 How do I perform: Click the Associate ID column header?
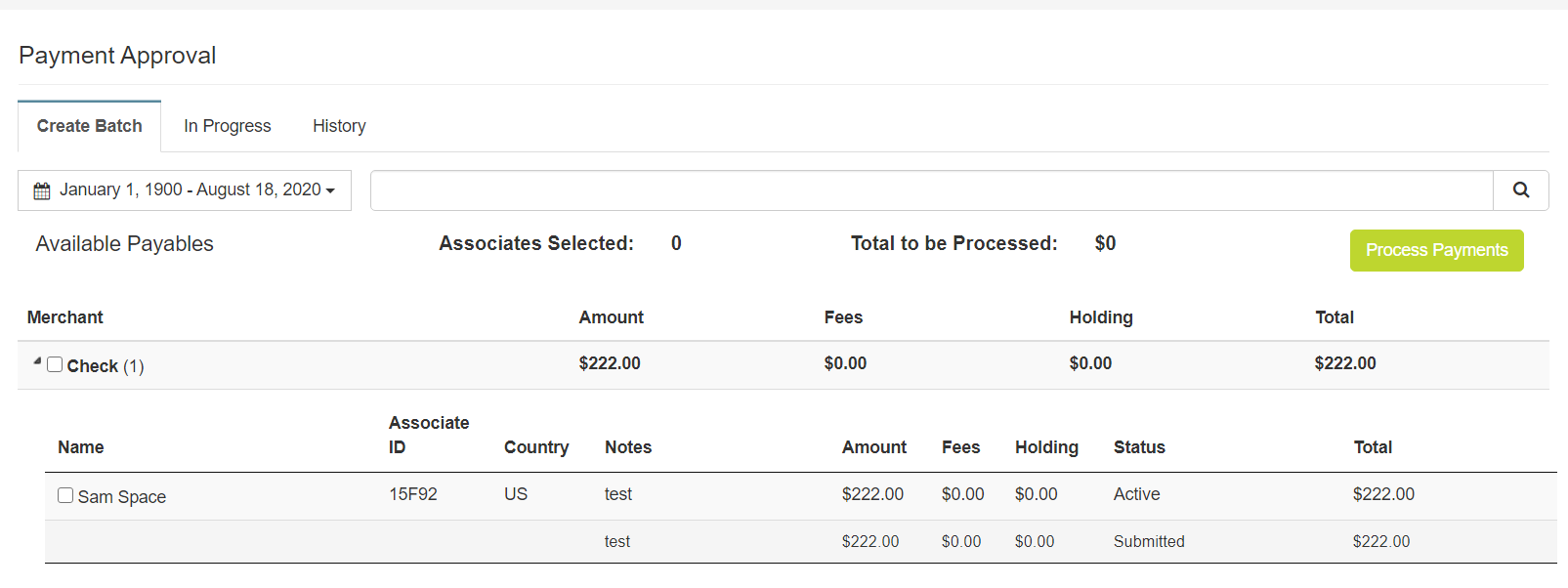(x=428, y=435)
